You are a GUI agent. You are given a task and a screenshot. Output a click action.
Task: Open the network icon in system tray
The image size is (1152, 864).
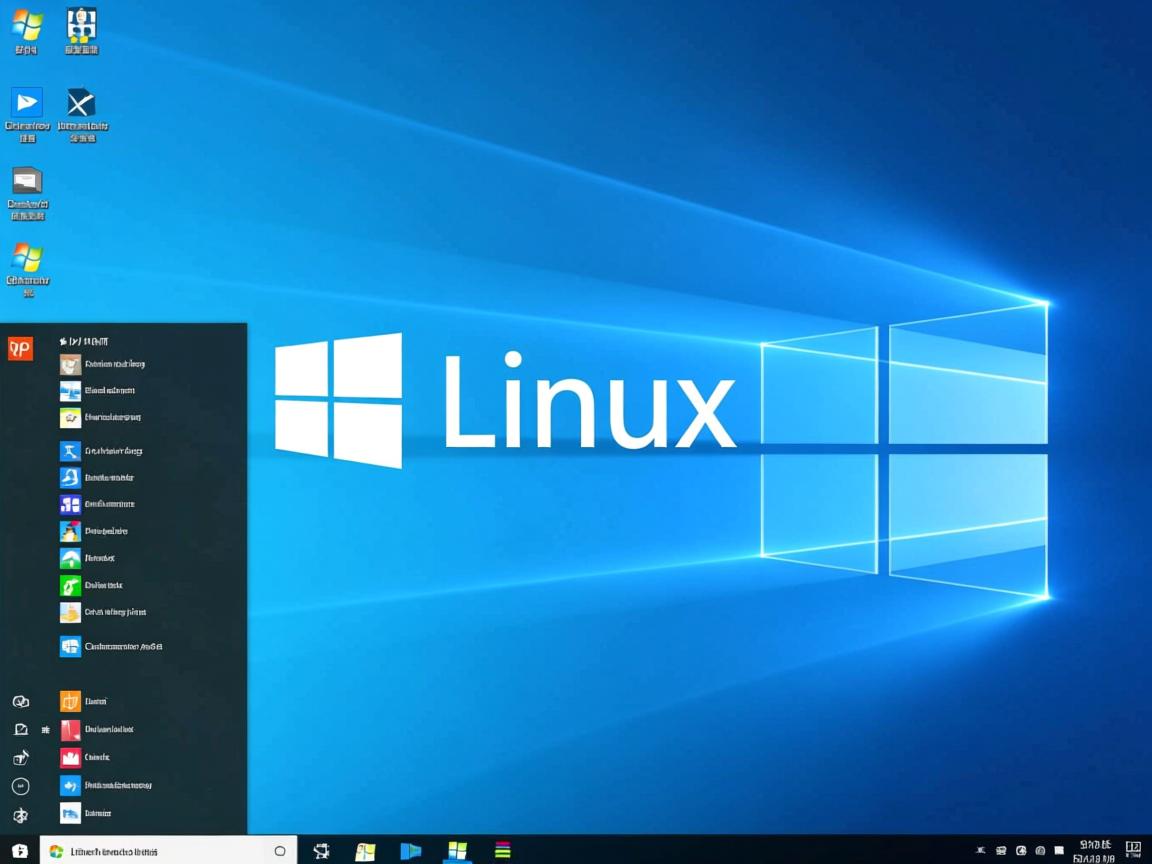point(1021,850)
